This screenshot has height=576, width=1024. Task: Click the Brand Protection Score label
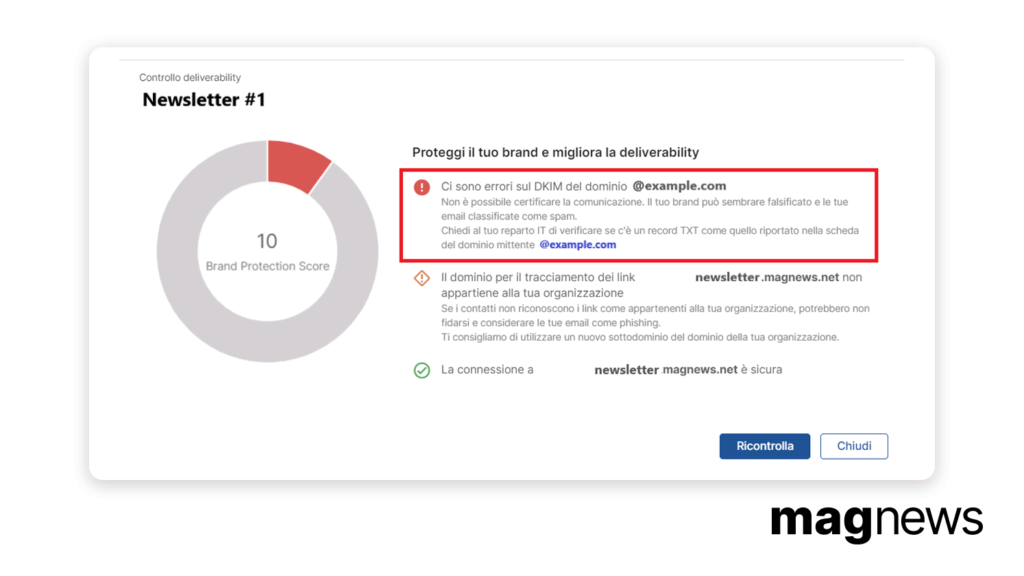click(267, 266)
